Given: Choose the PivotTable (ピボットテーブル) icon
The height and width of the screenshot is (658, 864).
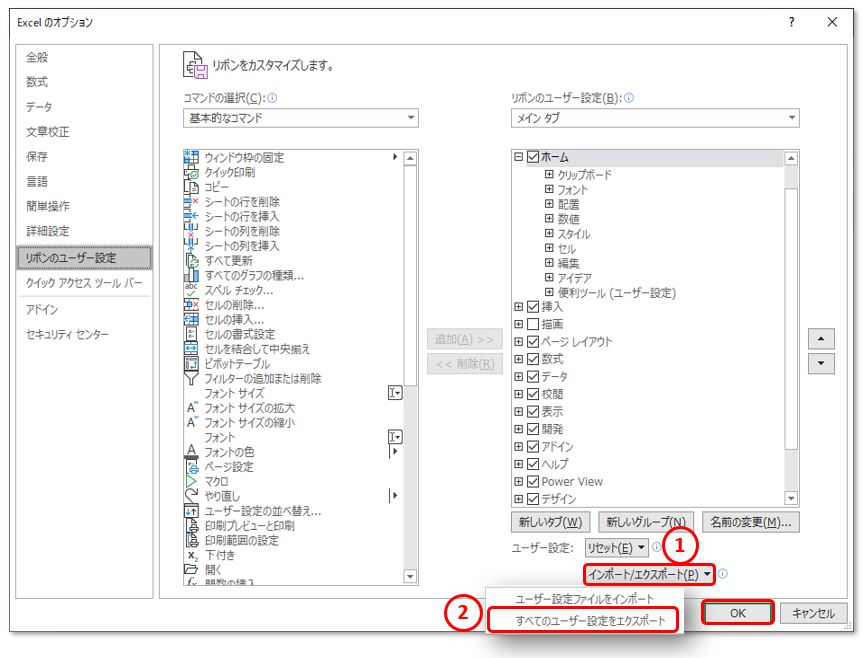Looking at the screenshot, I should point(191,364).
